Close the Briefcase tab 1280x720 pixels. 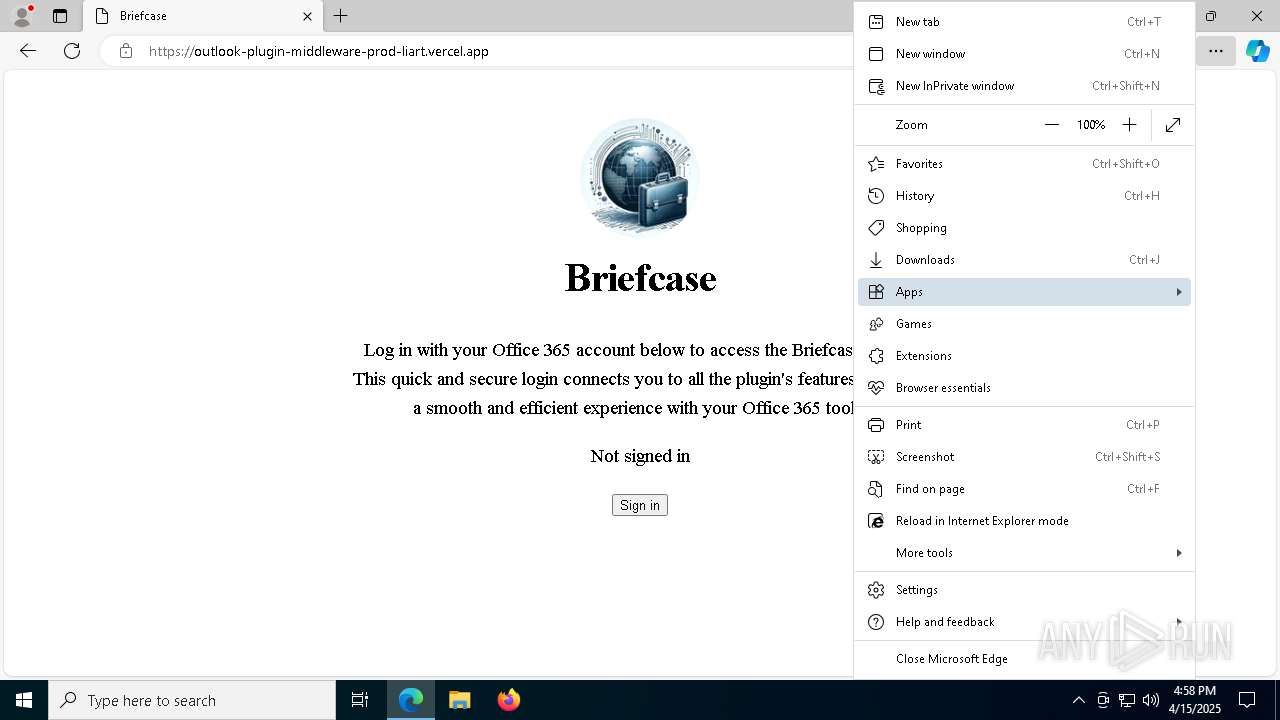pos(307,16)
